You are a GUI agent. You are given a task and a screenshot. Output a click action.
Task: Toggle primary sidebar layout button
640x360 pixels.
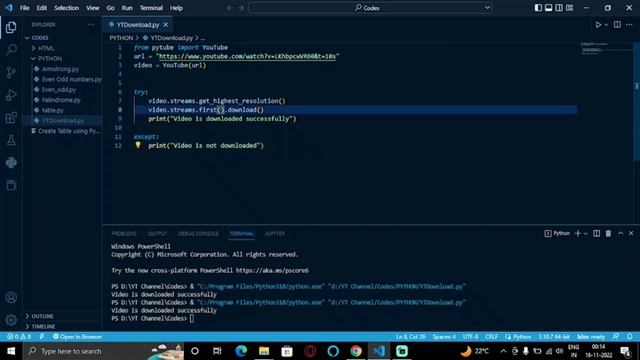pyautogui.click(x=538, y=8)
